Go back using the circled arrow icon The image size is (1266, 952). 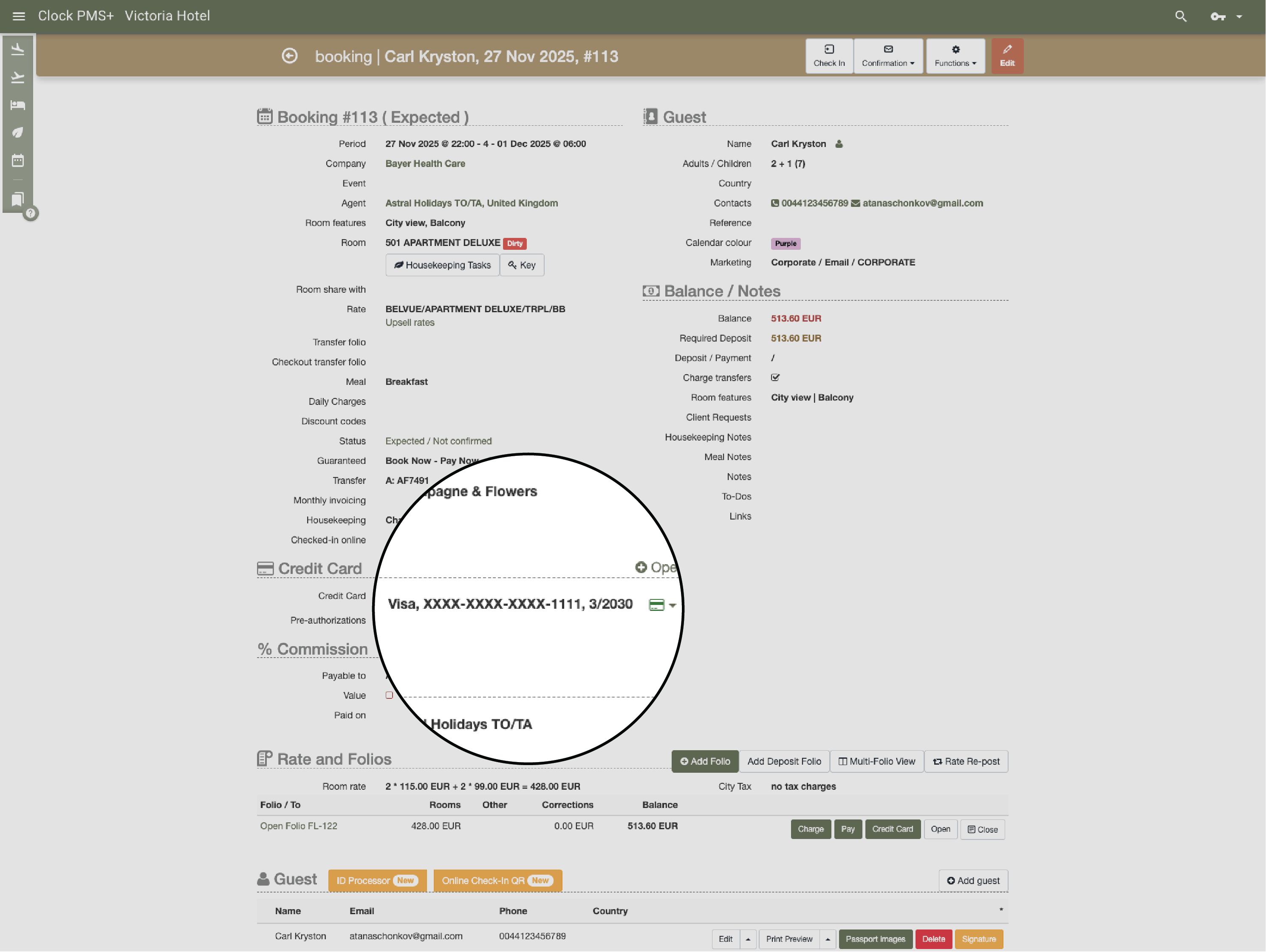290,56
